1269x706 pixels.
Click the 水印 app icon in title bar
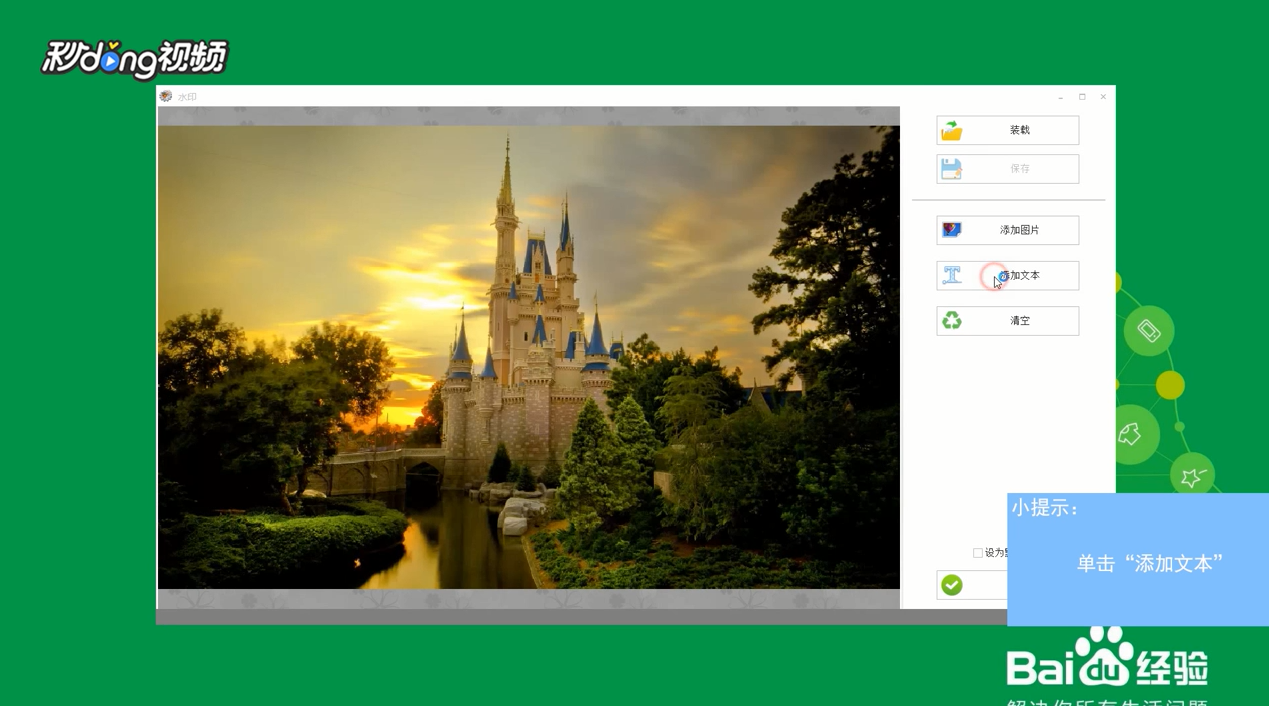[166, 96]
